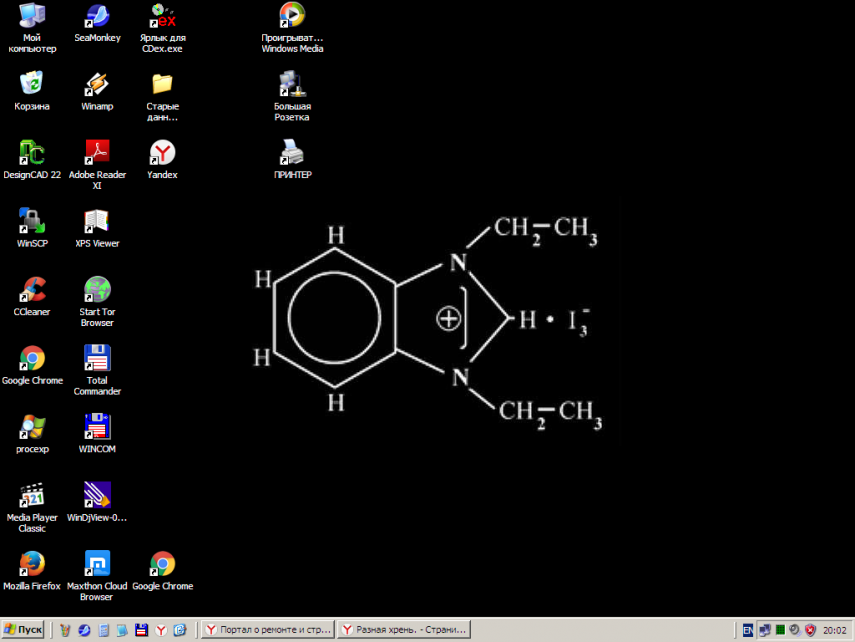
Task: Open the Adobe Reader XI shortcut
Action: click(x=97, y=152)
